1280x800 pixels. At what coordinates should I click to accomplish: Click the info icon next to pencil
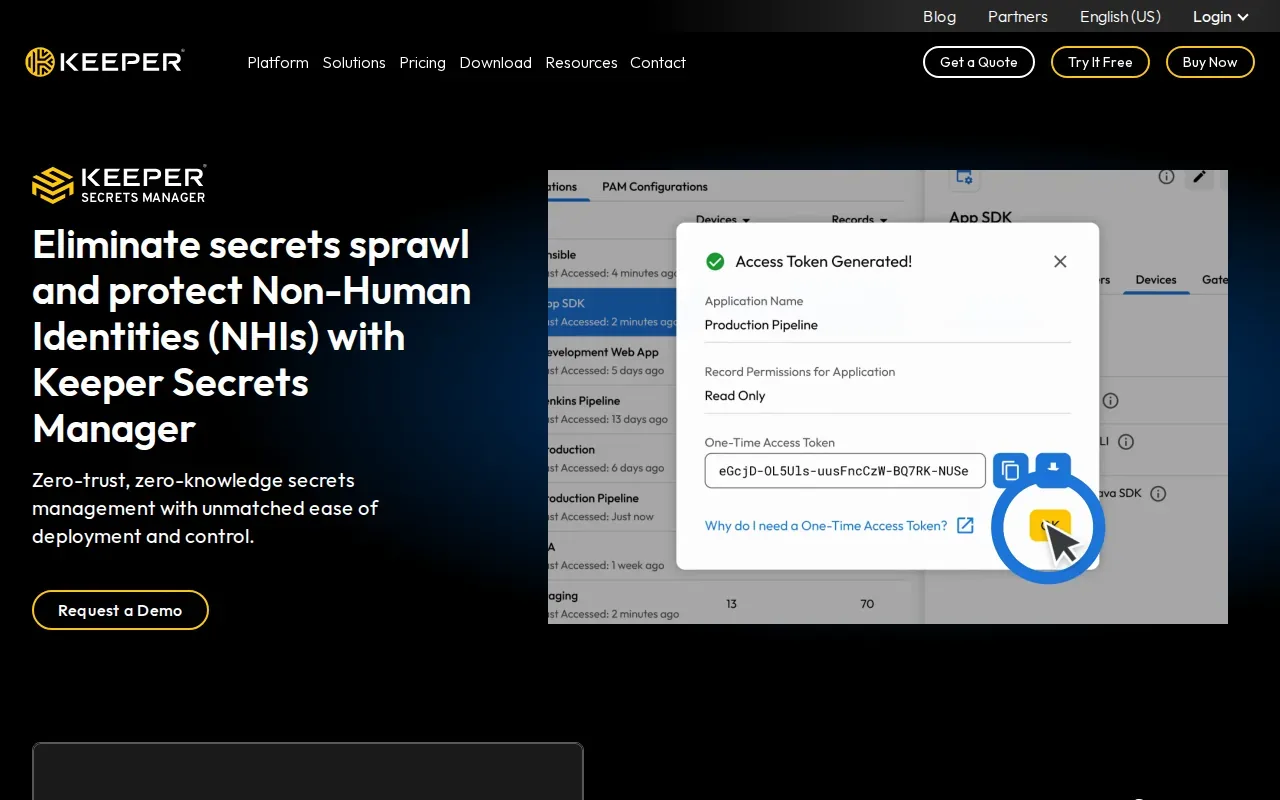1166,176
